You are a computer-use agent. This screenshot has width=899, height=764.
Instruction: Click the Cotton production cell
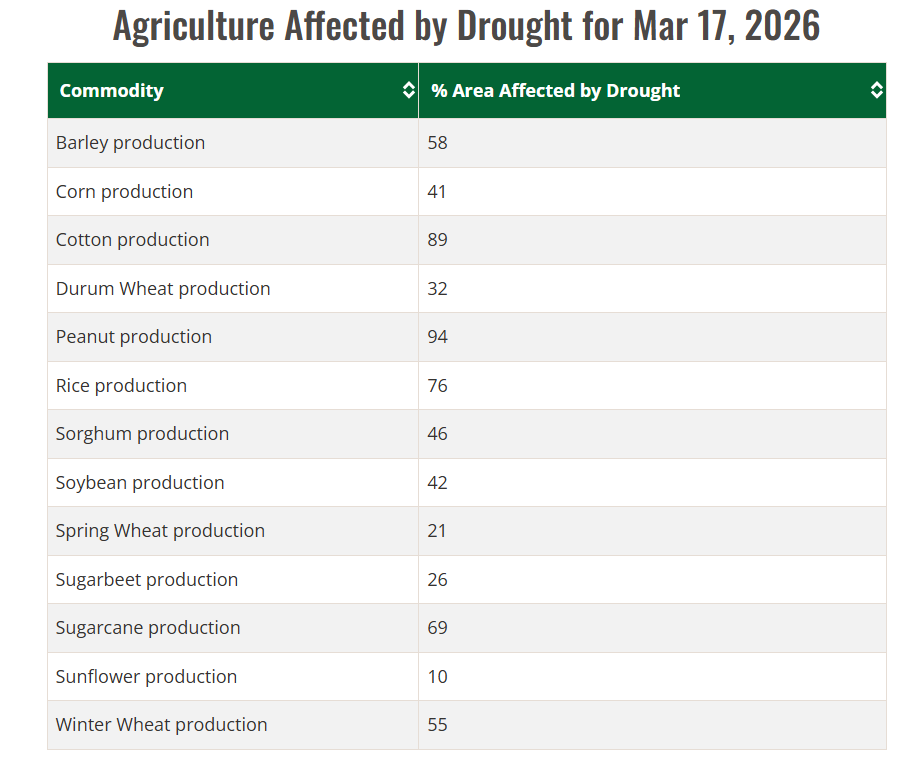click(132, 240)
